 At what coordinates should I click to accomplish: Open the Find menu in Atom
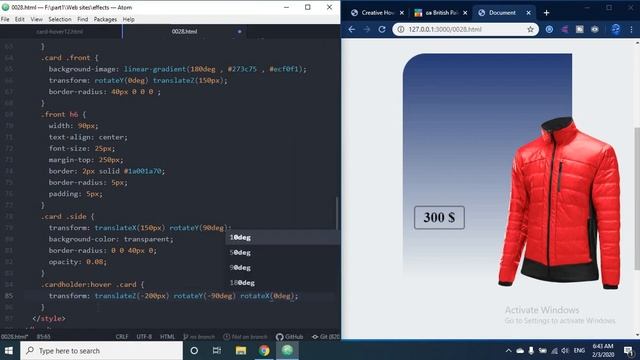tap(82, 19)
